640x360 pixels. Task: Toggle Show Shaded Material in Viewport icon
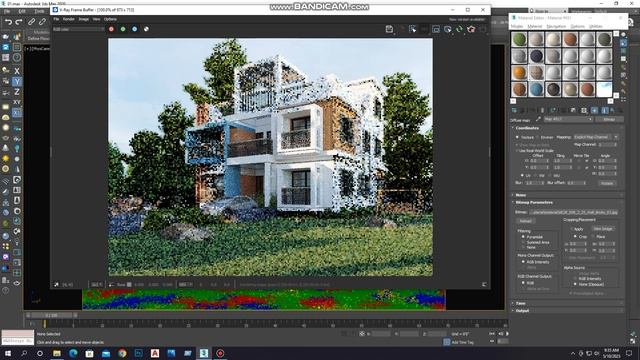click(595, 110)
